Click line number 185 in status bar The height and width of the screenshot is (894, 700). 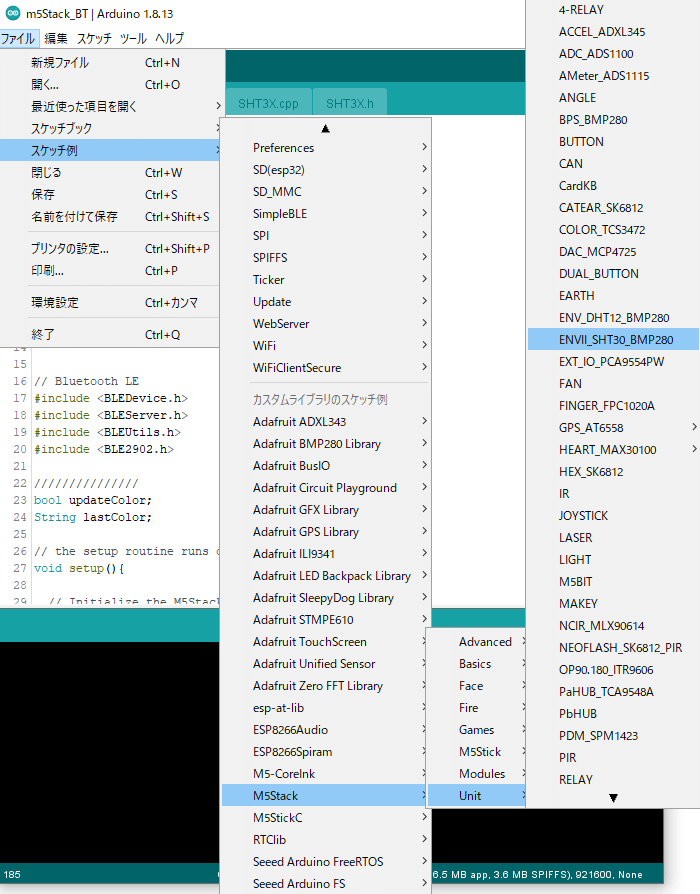pyautogui.click(x=12, y=874)
